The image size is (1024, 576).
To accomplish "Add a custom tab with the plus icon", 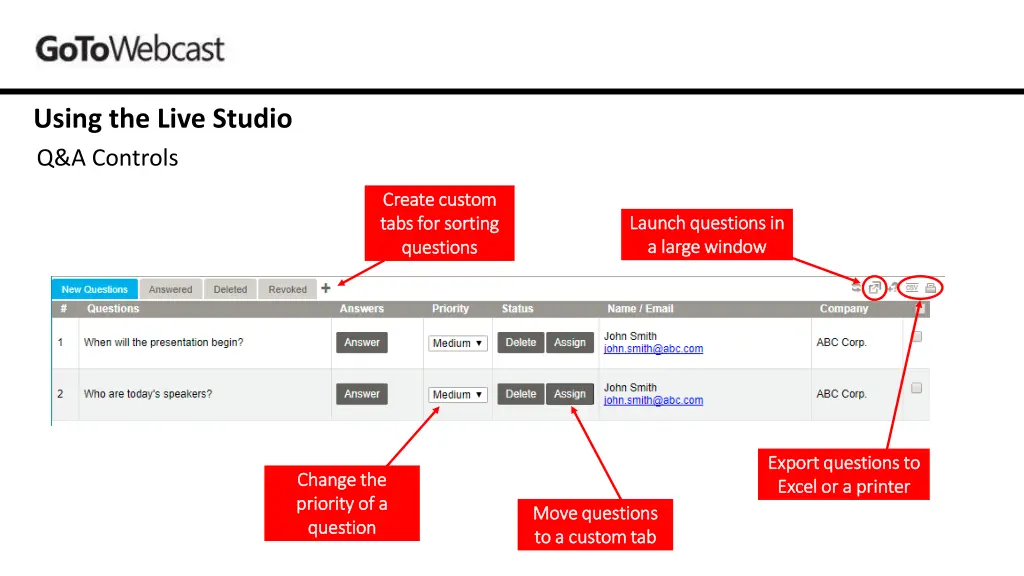I will [326, 288].
